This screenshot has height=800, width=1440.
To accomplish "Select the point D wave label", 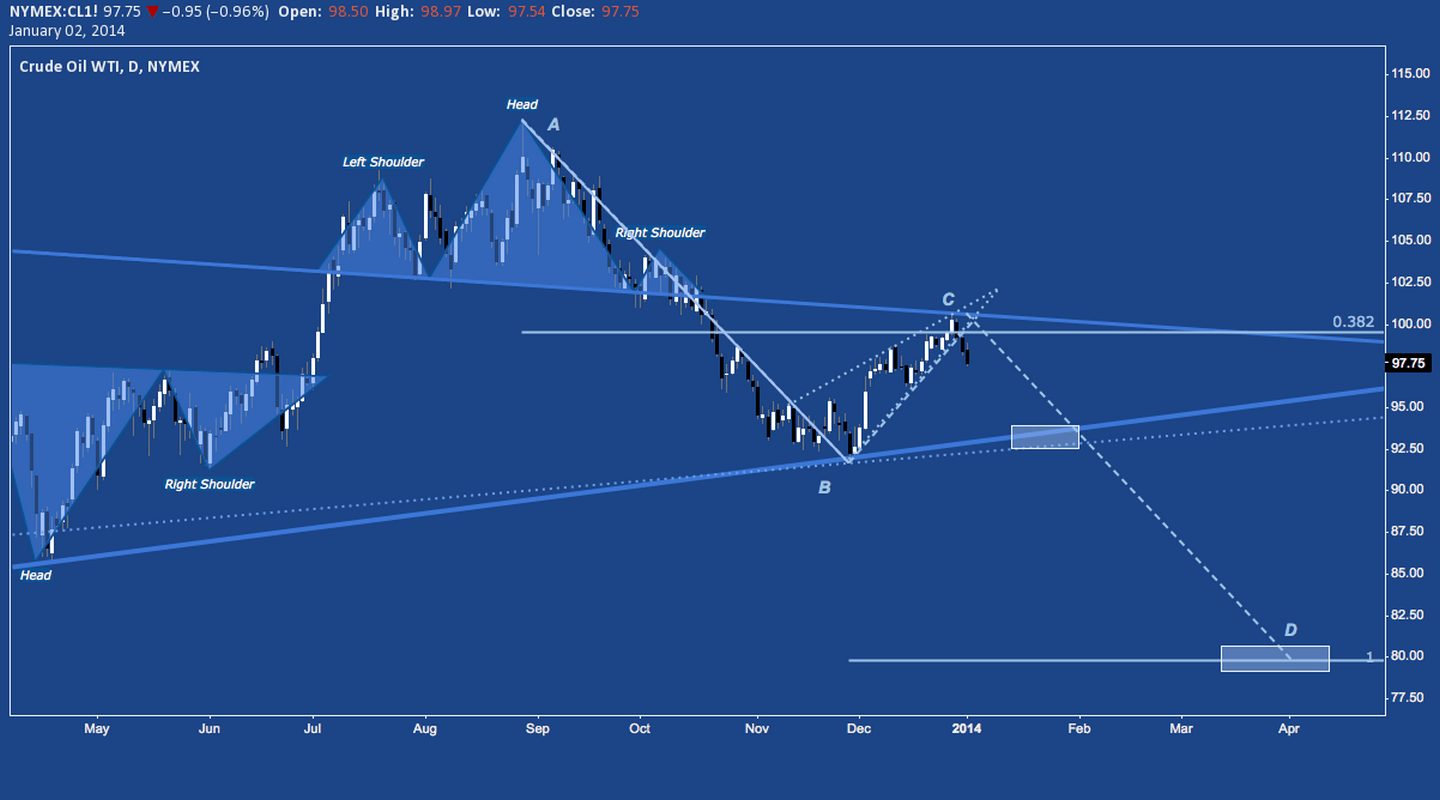I will point(1291,630).
